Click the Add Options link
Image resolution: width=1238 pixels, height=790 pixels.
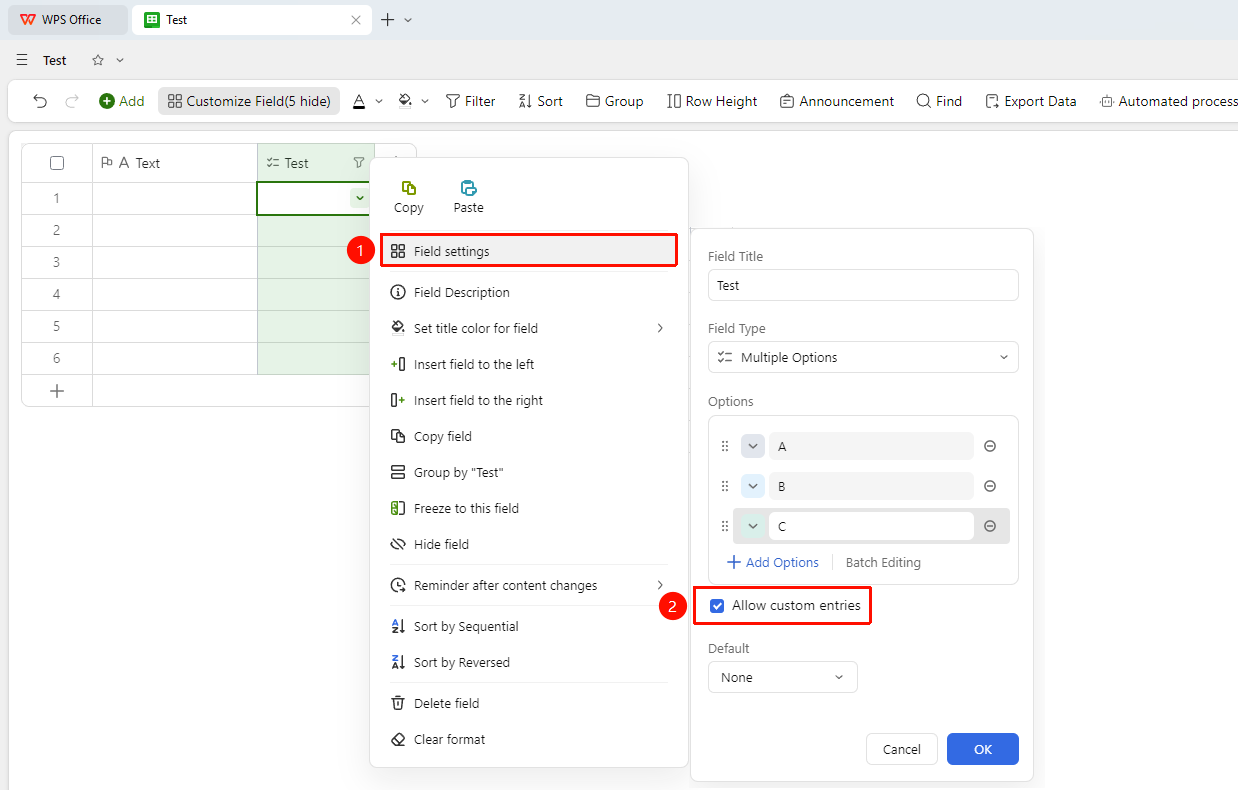point(773,562)
